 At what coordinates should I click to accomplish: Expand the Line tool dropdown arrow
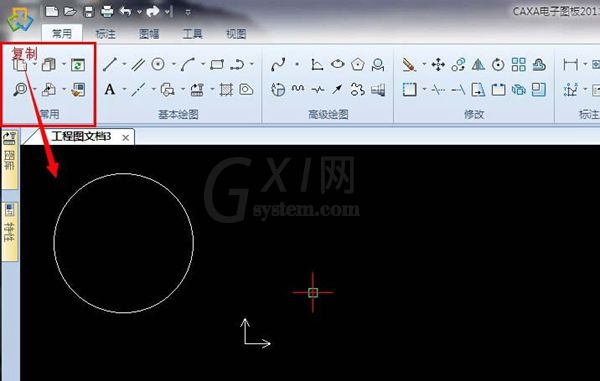point(124,64)
